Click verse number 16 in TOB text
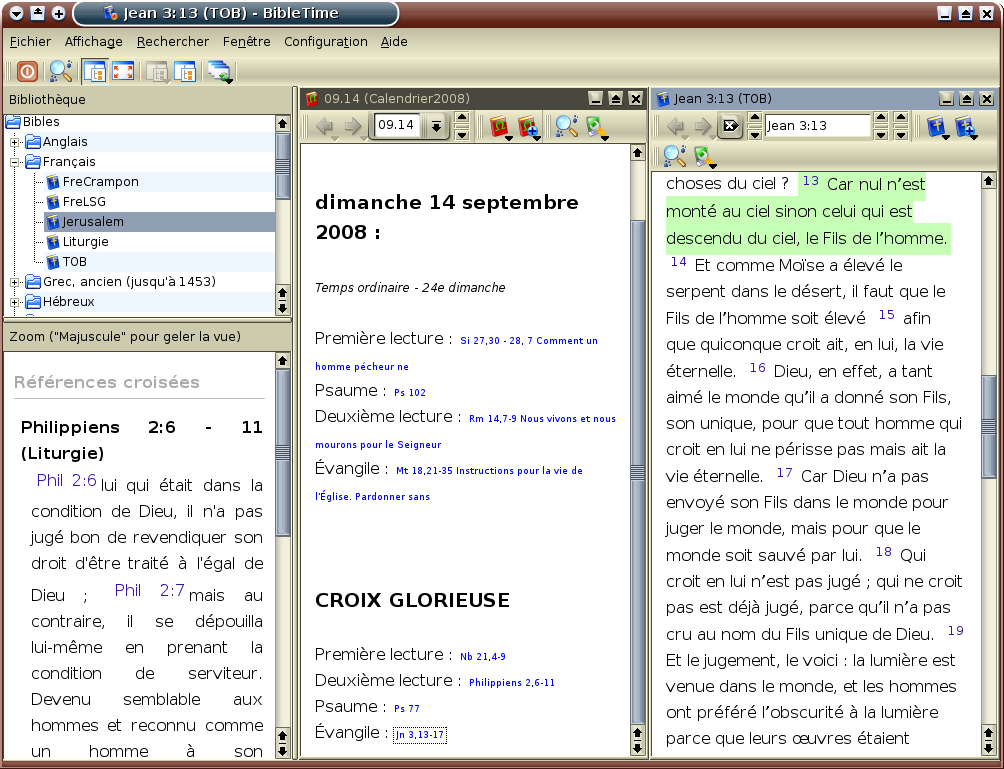 [757, 368]
